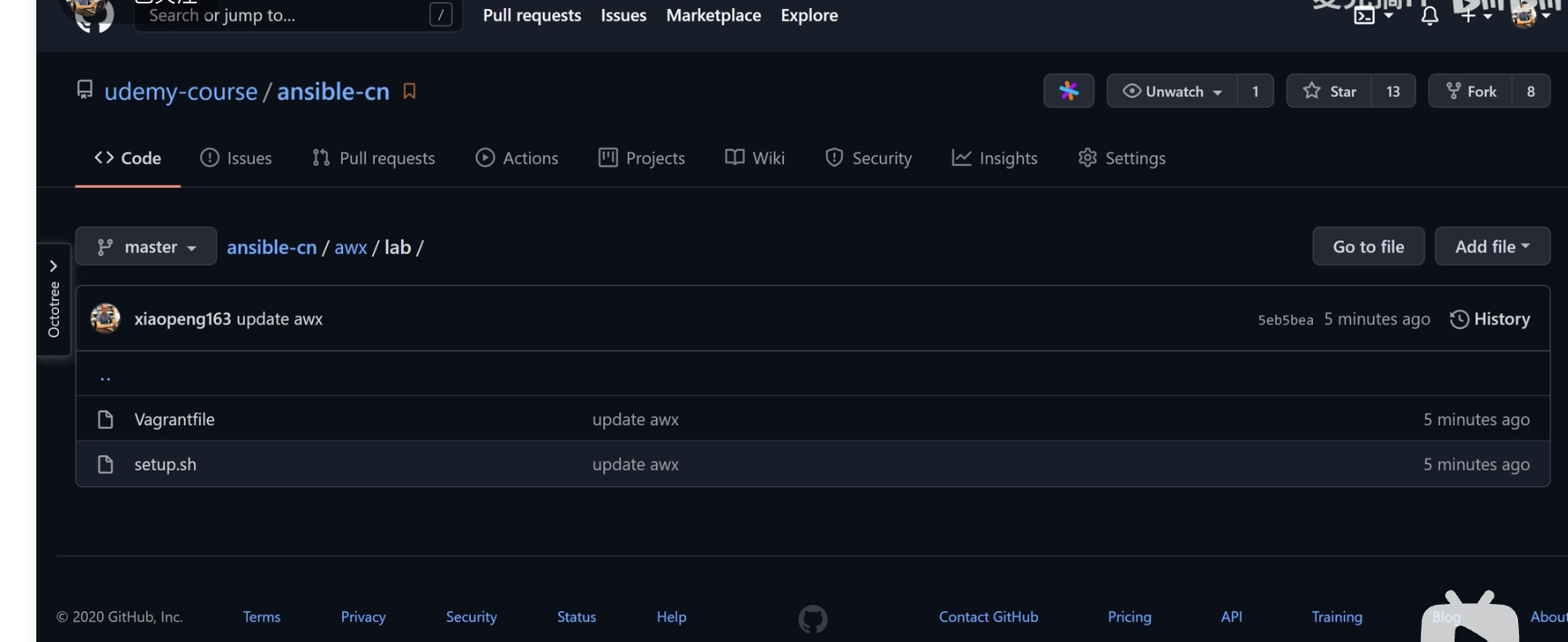
Task: Click the footer Training link
Action: [1337, 617]
